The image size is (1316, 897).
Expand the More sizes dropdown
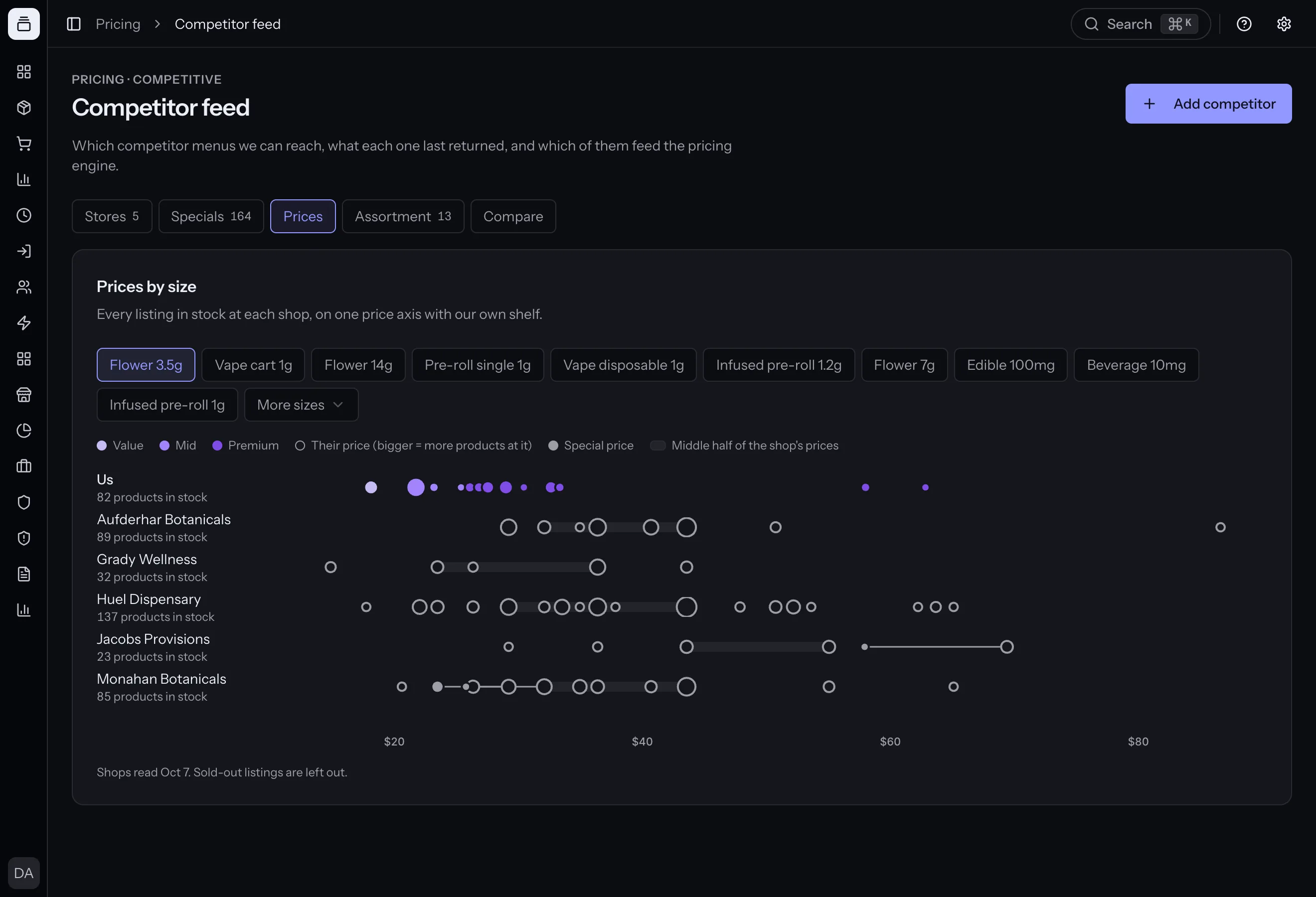301,405
